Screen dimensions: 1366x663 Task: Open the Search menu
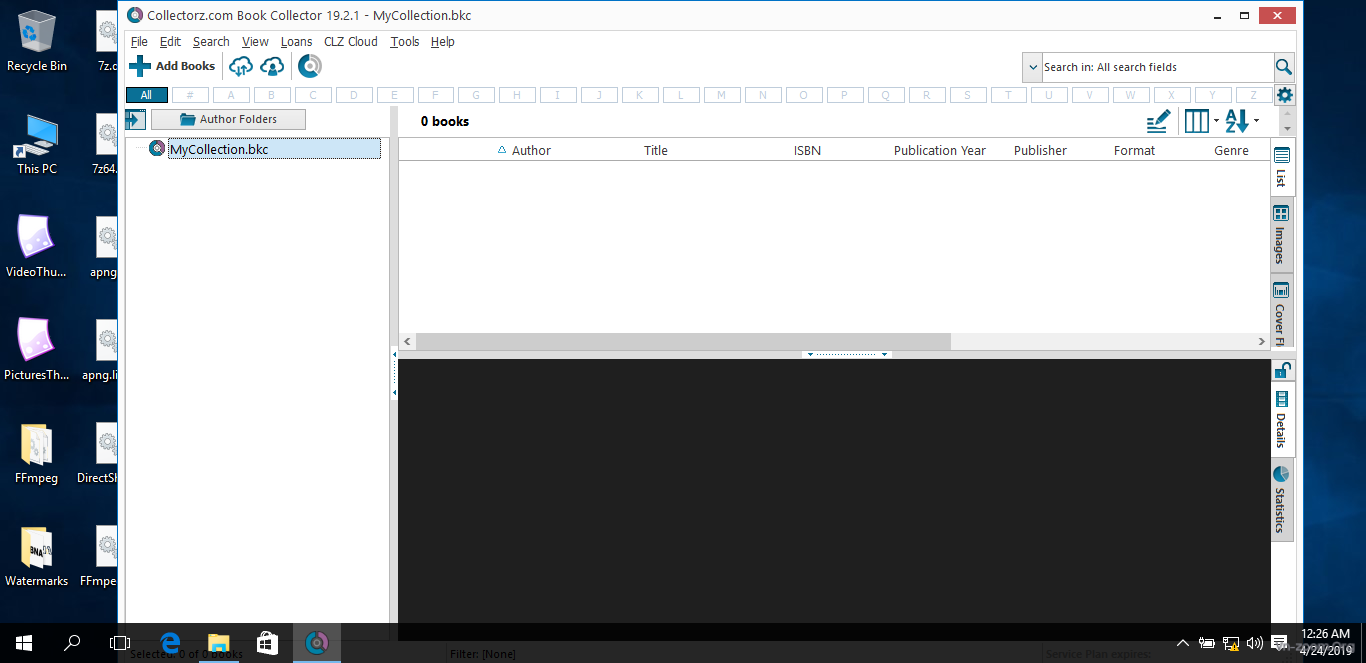[211, 42]
